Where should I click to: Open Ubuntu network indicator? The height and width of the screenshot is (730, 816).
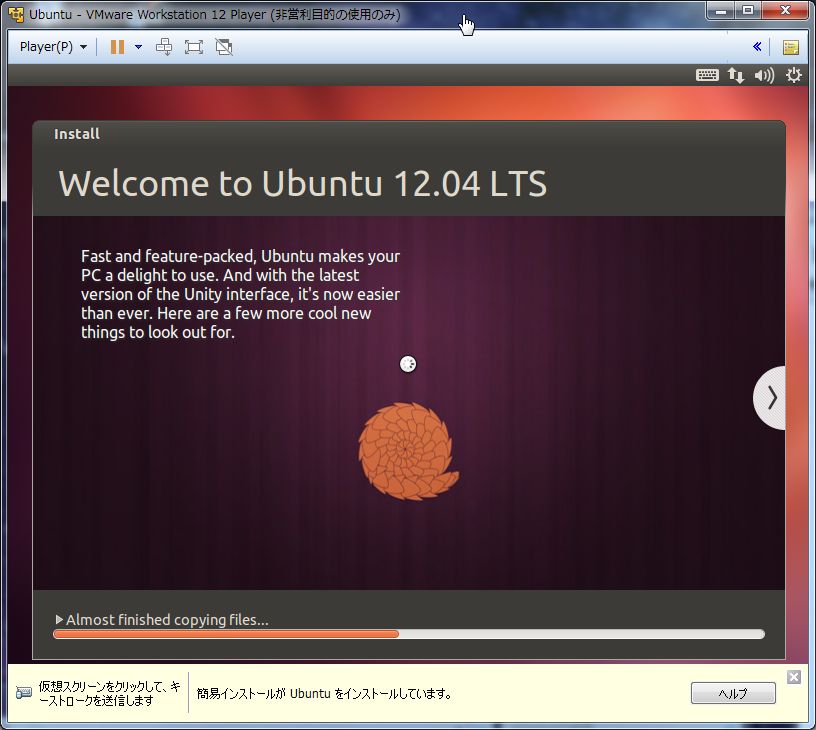click(736, 75)
